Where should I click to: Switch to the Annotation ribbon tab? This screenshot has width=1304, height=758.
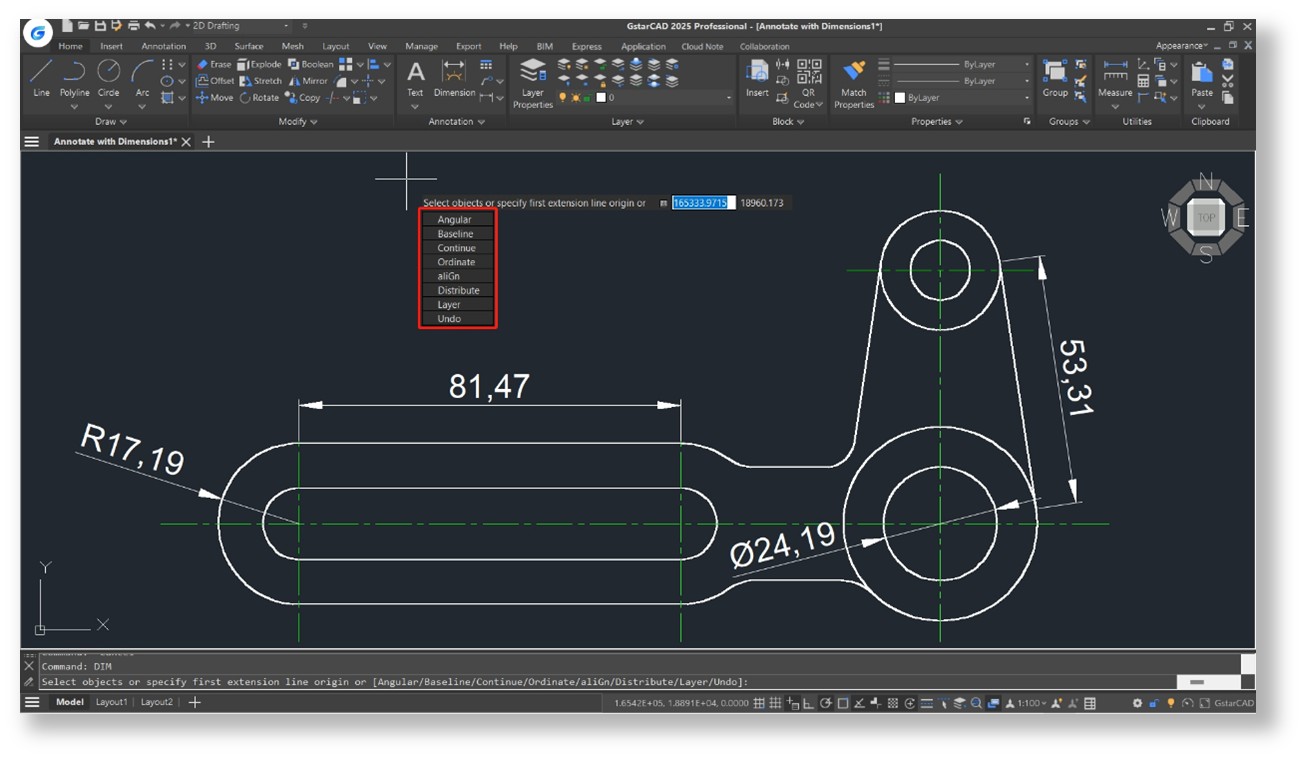tap(163, 46)
